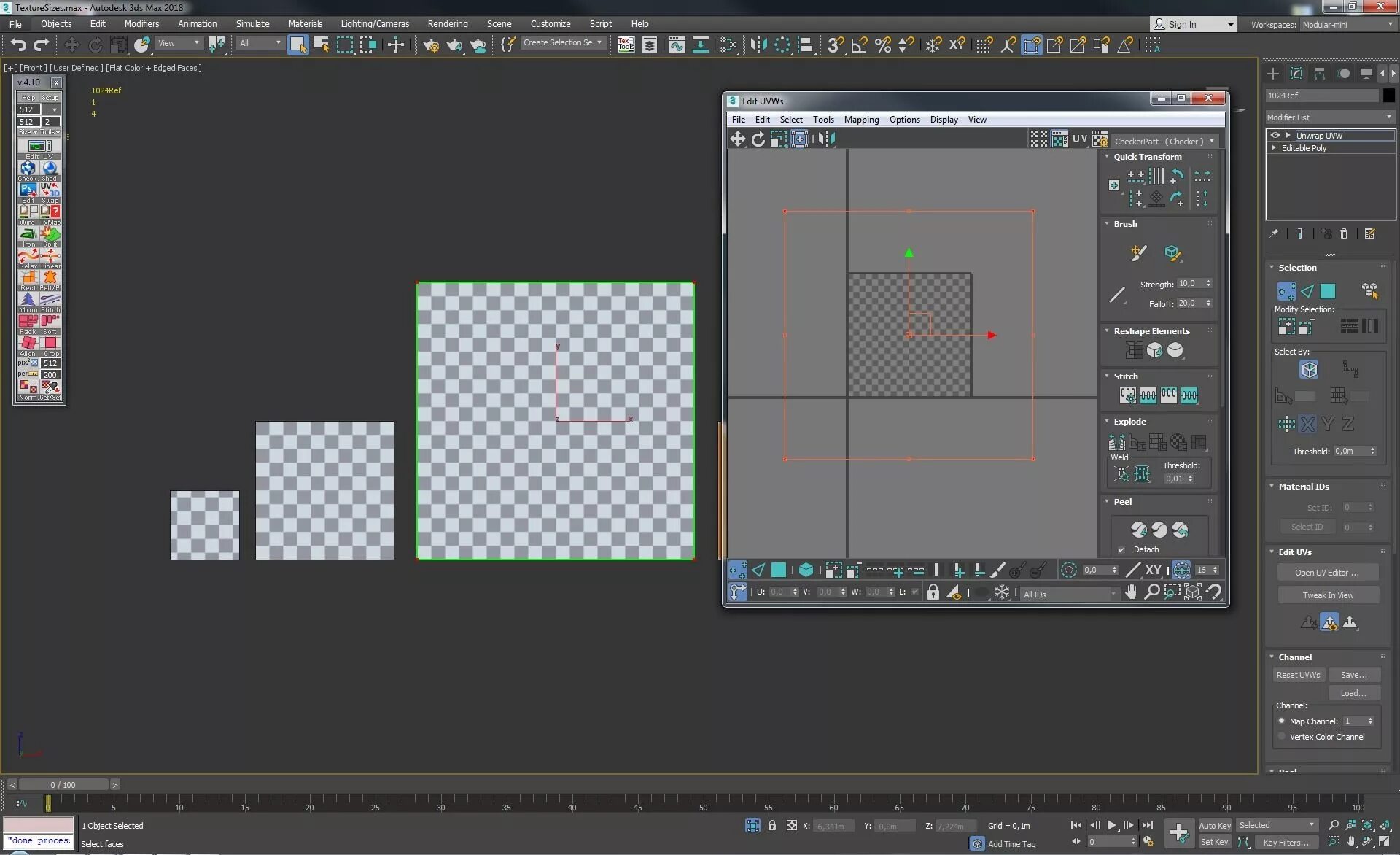
Task: Select Polygon sub-object mode in Selection rollout
Action: pos(1328,291)
